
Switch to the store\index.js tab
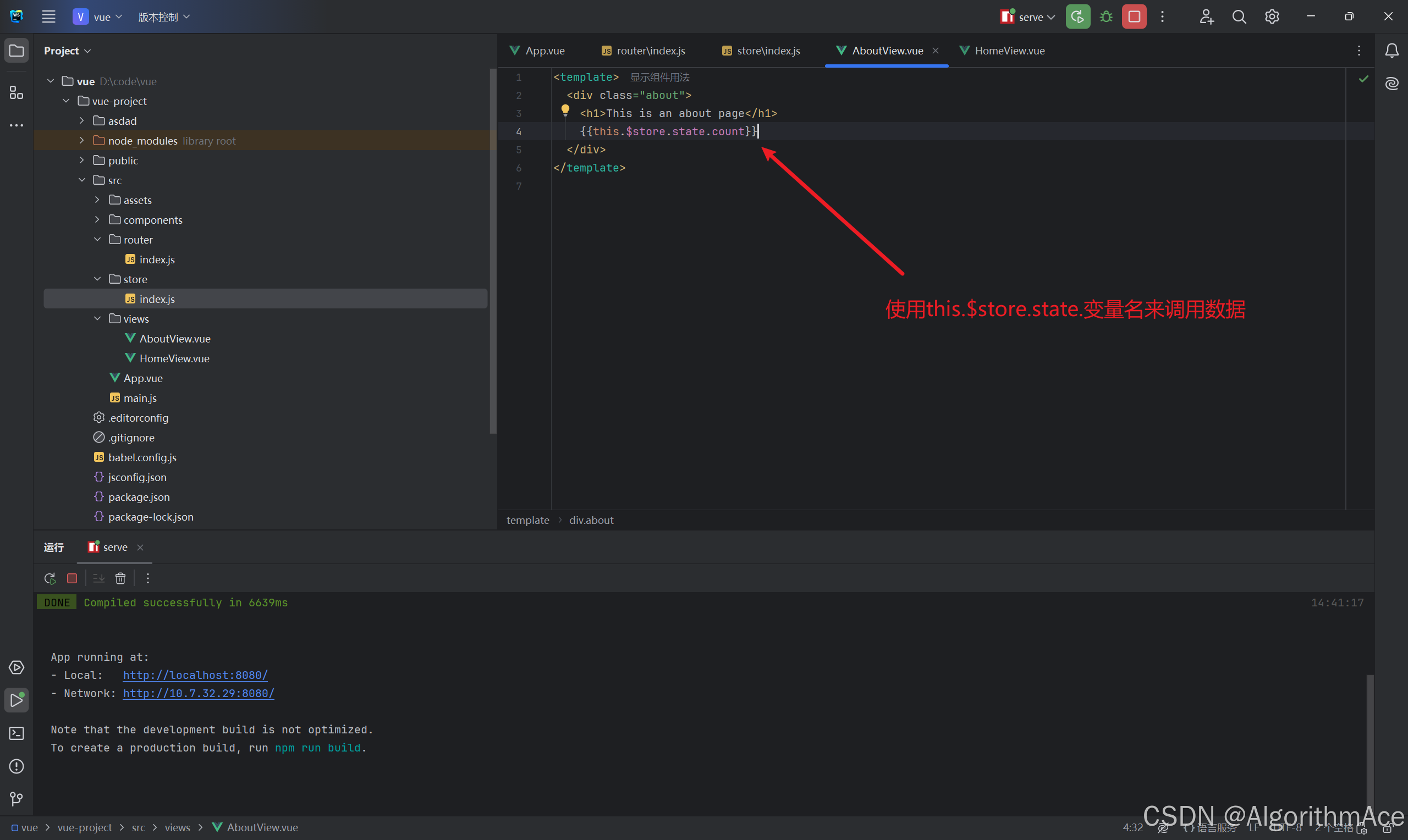pyautogui.click(x=761, y=51)
